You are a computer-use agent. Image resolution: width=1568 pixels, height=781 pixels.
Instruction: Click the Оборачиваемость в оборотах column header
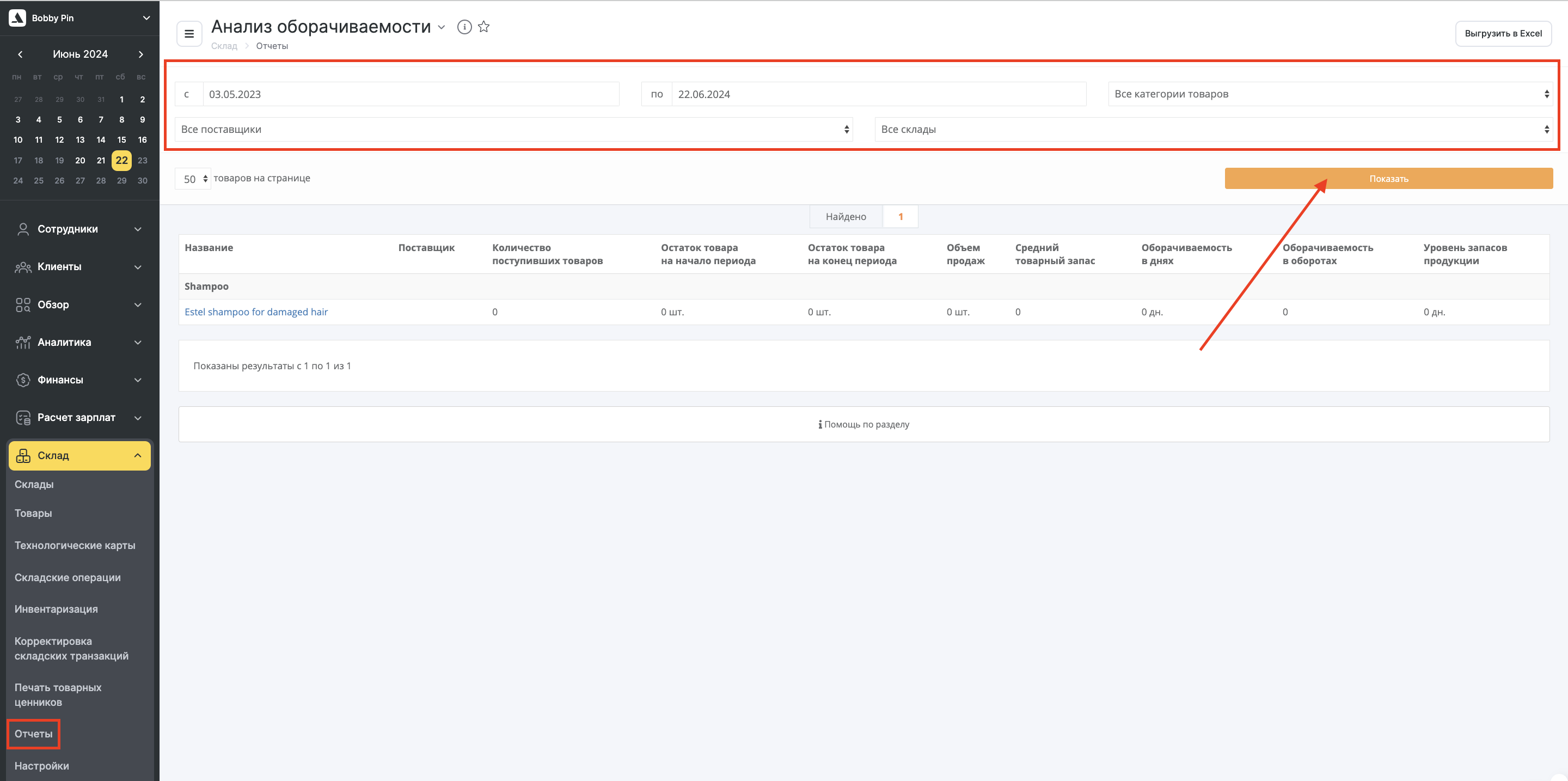[1327, 254]
